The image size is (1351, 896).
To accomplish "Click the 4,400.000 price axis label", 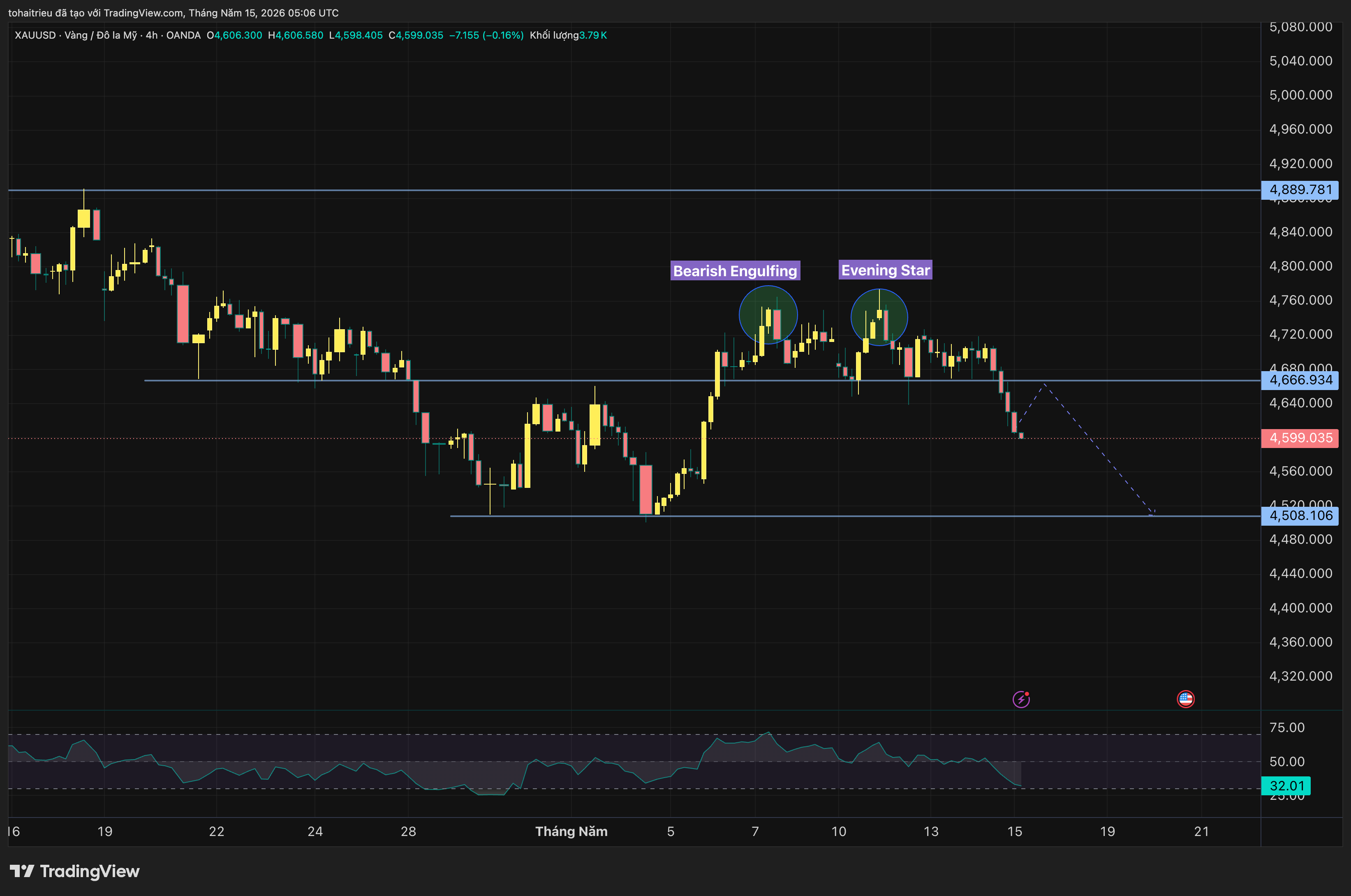I will tap(1301, 607).
